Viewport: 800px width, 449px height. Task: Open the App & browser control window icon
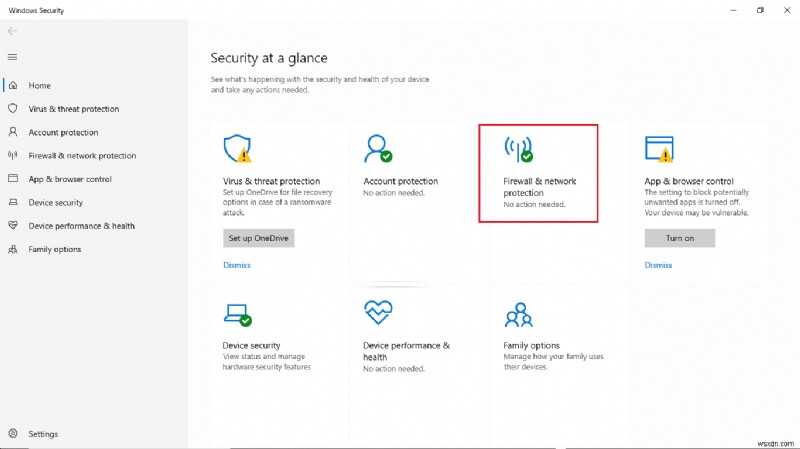(x=658, y=149)
